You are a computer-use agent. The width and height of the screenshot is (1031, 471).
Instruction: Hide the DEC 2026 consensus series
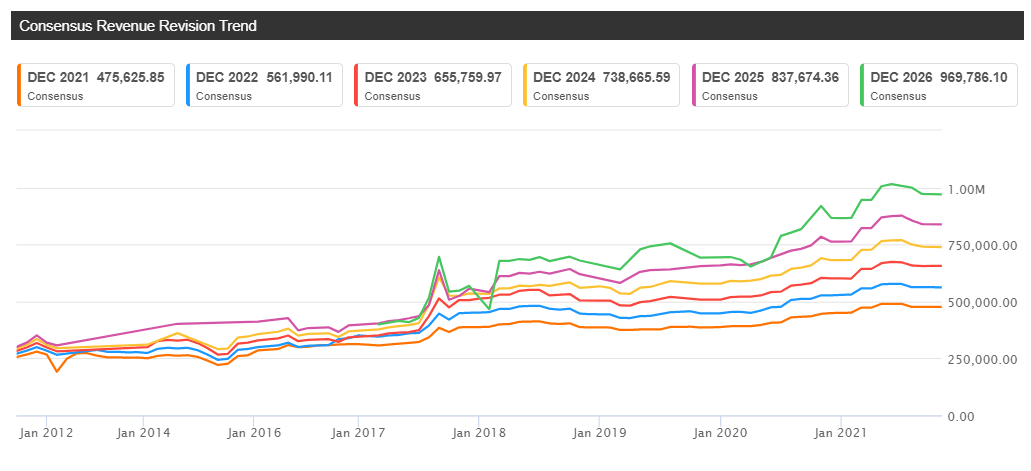point(939,85)
